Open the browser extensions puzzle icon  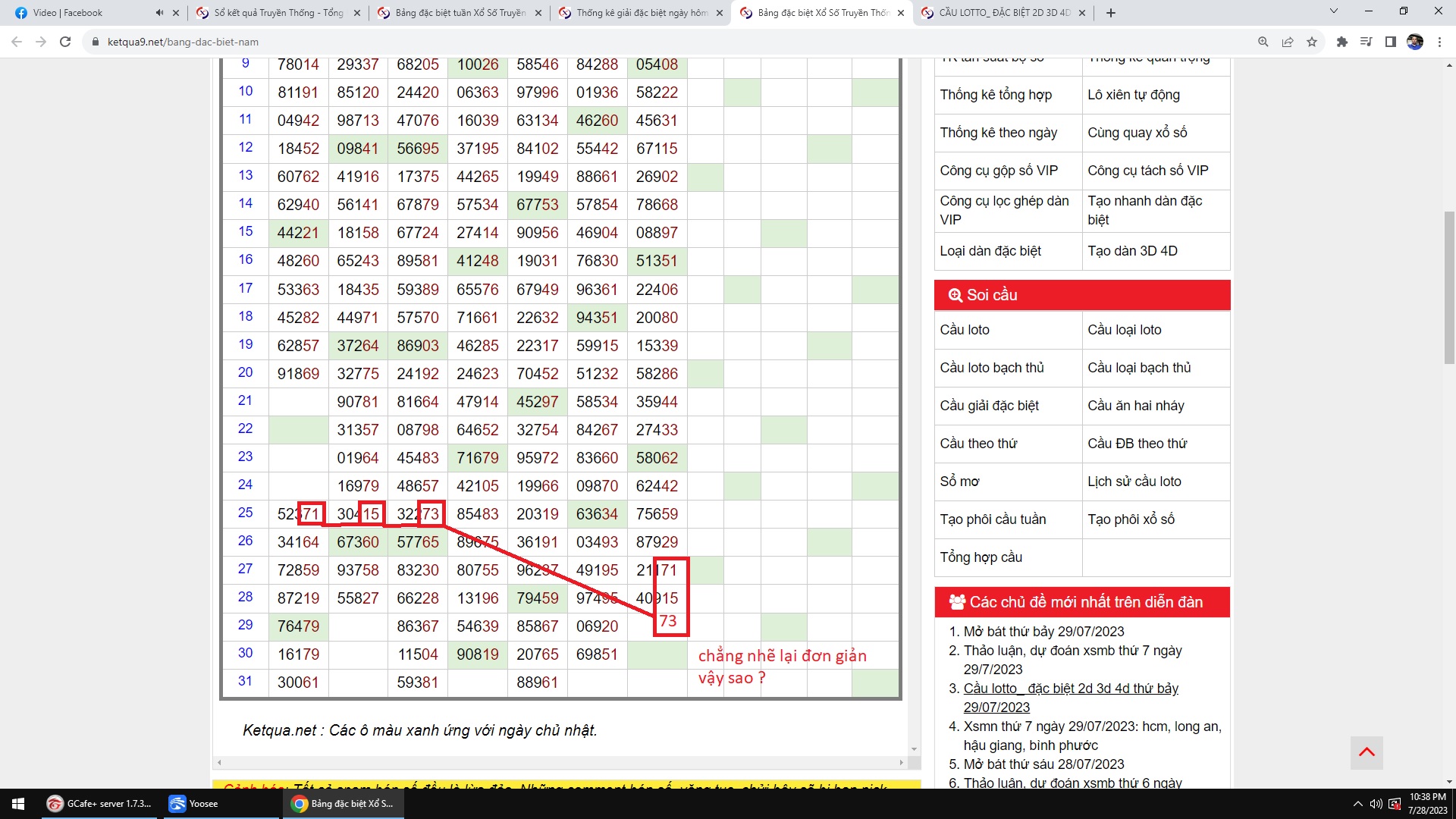(x=1341, y=42)
